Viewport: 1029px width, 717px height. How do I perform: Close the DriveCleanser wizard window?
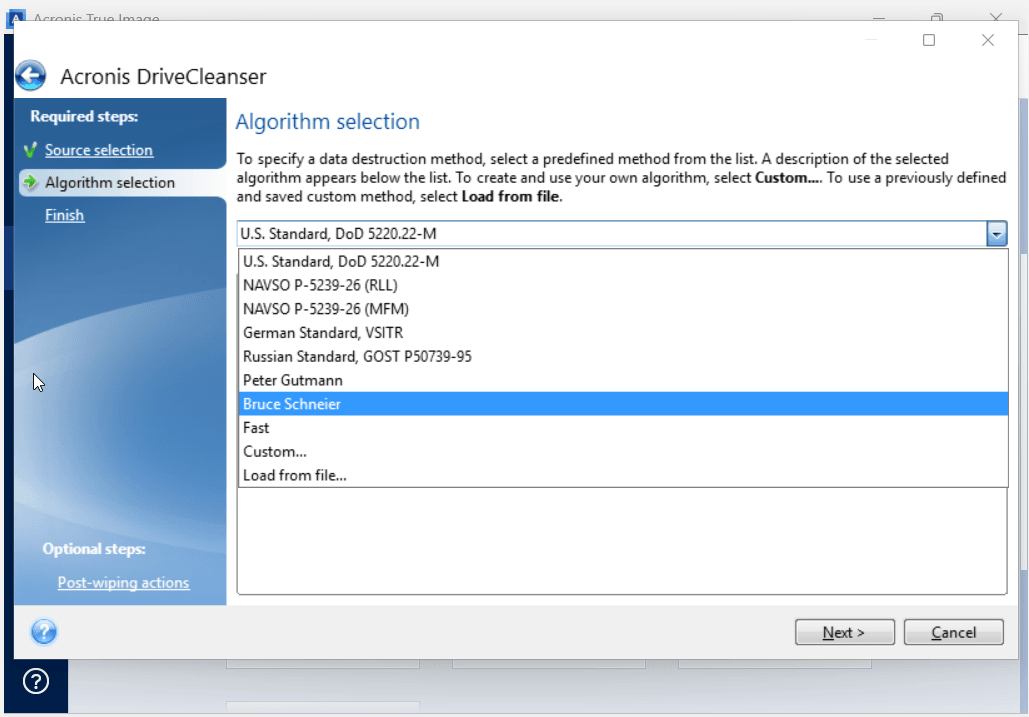pos(988,40)
